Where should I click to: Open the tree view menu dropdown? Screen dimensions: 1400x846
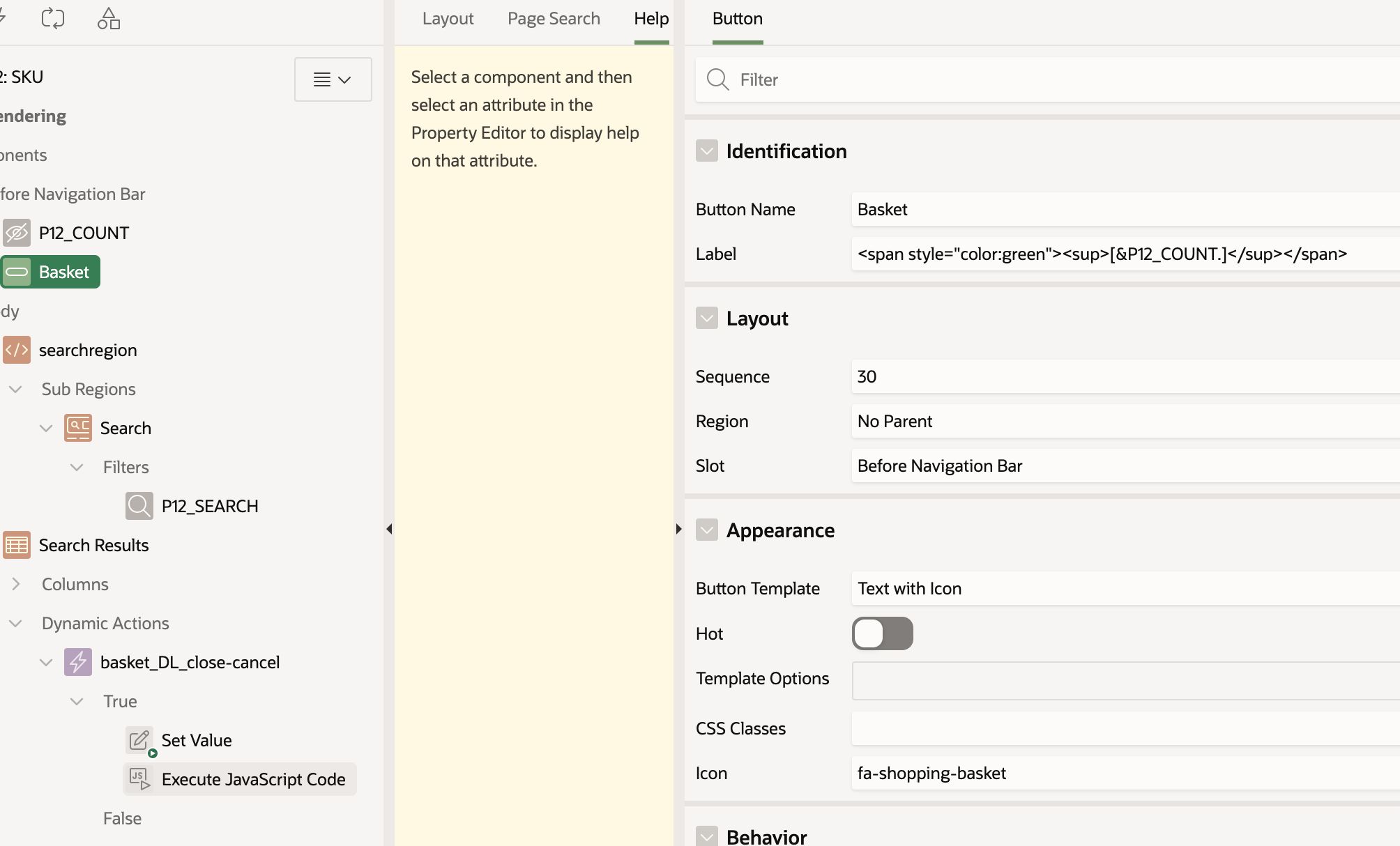(x=333, y=79)
